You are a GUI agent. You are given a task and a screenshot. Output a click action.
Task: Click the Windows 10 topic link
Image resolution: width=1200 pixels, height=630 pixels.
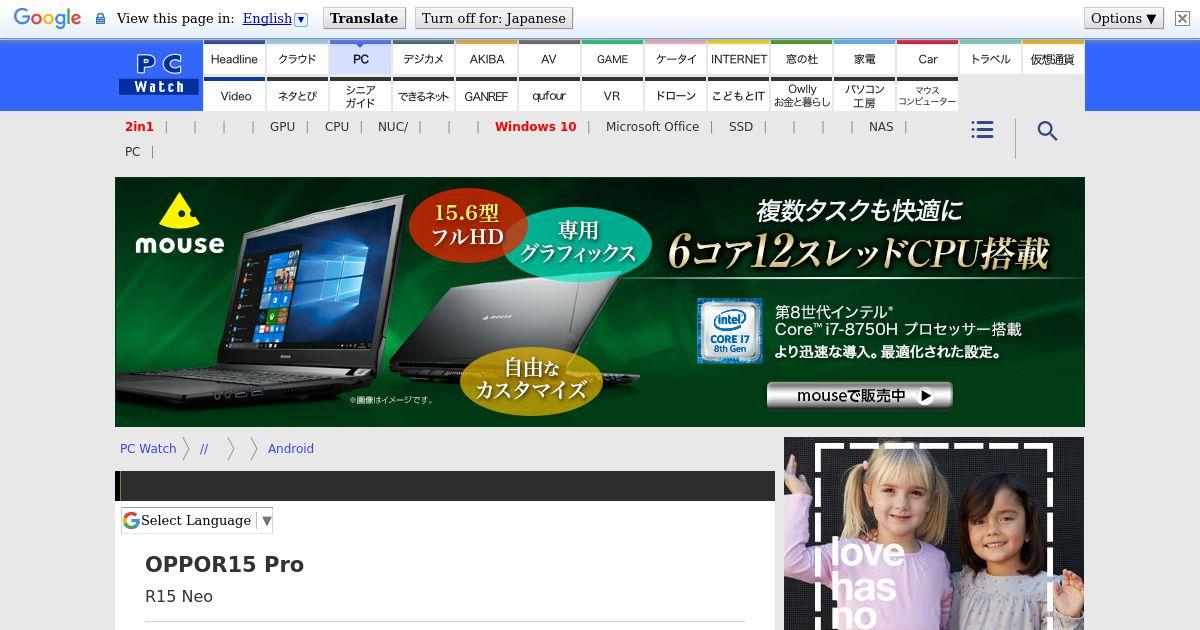(535, 127)
